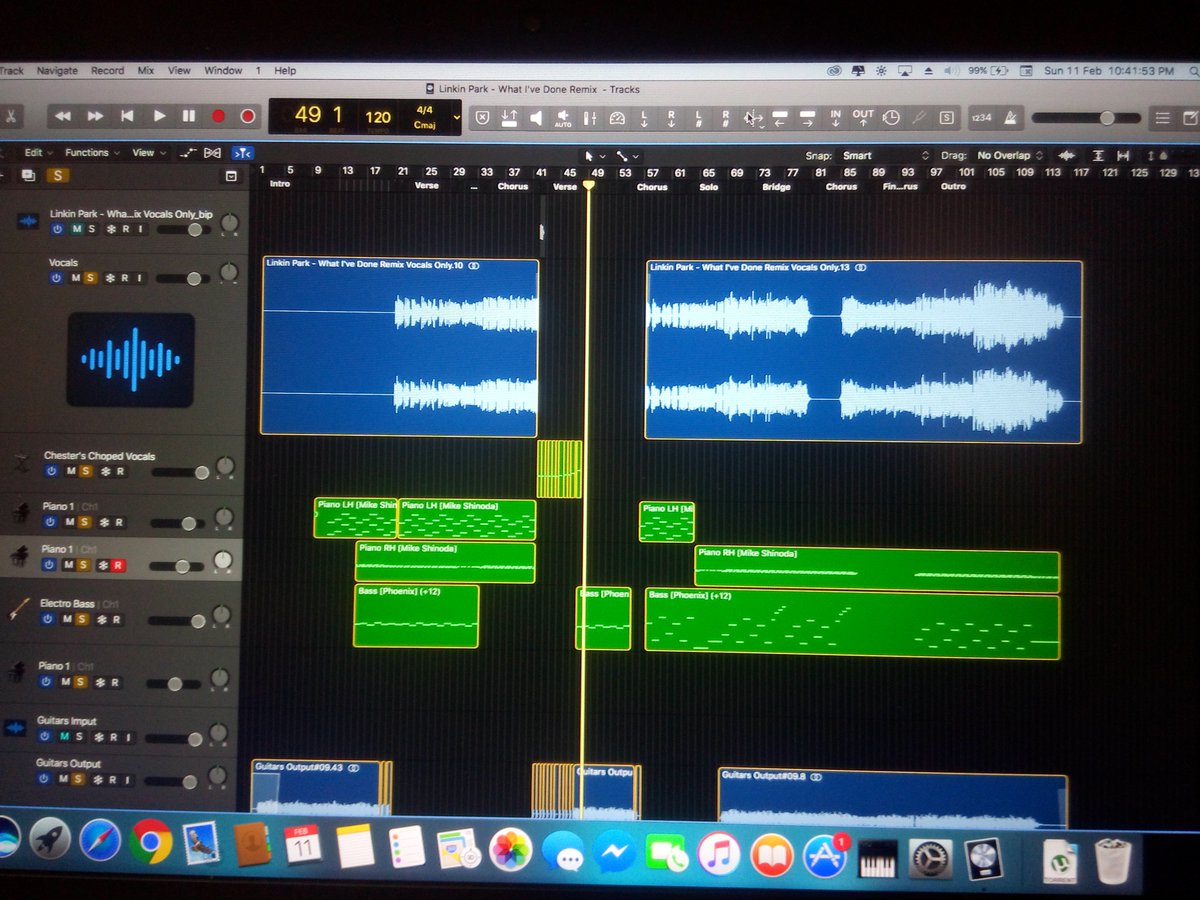Select the Bridge marker
Screen dimensions: 1200x900
776,187
